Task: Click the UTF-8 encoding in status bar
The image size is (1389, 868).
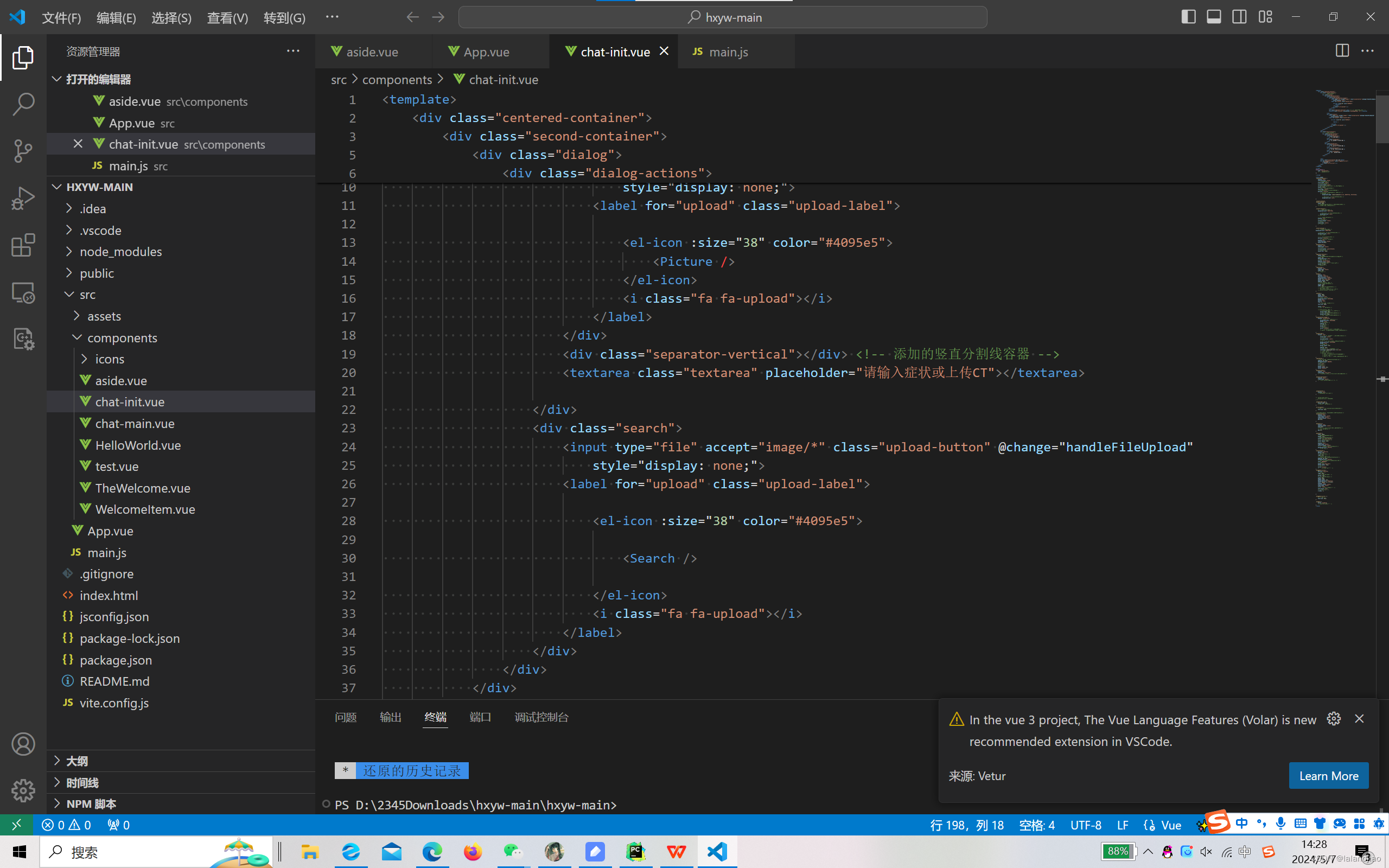Action: pyautogui.click(x=1086, y=825)
